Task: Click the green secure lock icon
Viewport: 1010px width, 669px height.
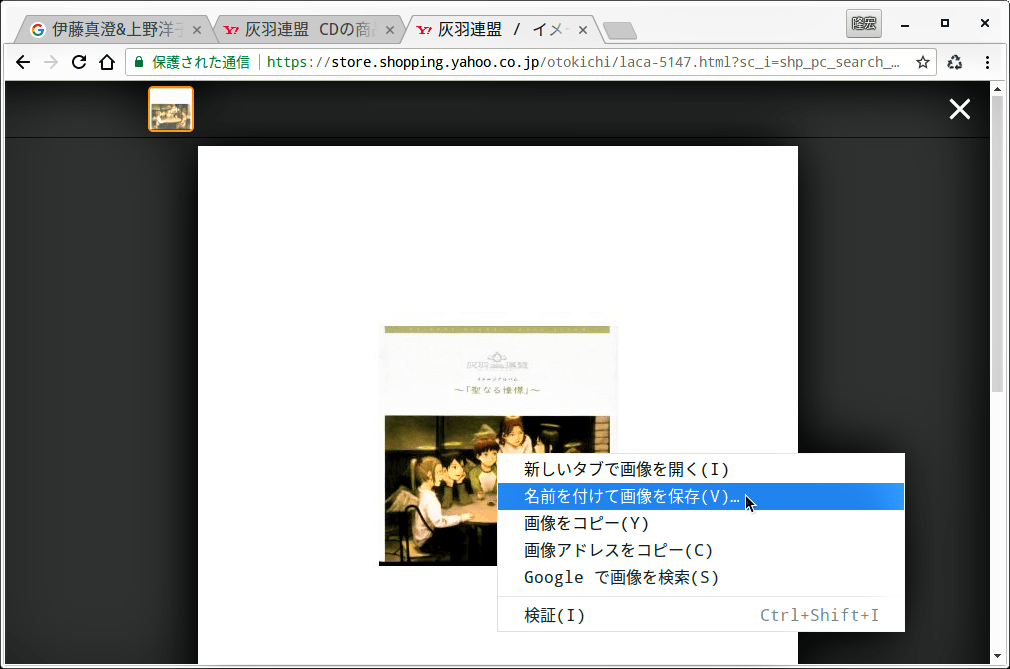Action: (138, 62)
